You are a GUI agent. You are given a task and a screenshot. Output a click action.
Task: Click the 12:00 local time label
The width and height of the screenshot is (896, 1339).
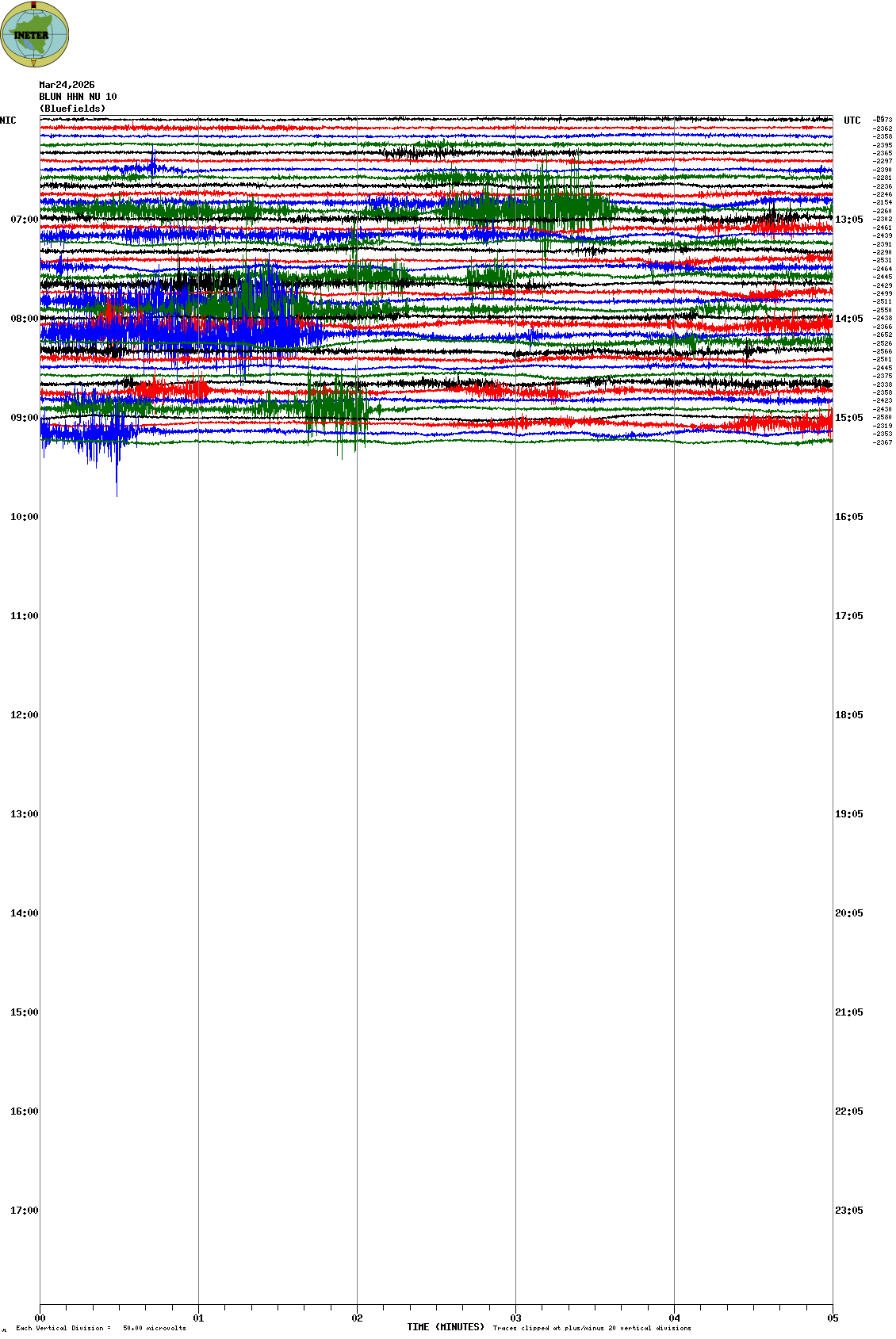tap(24, 715)
